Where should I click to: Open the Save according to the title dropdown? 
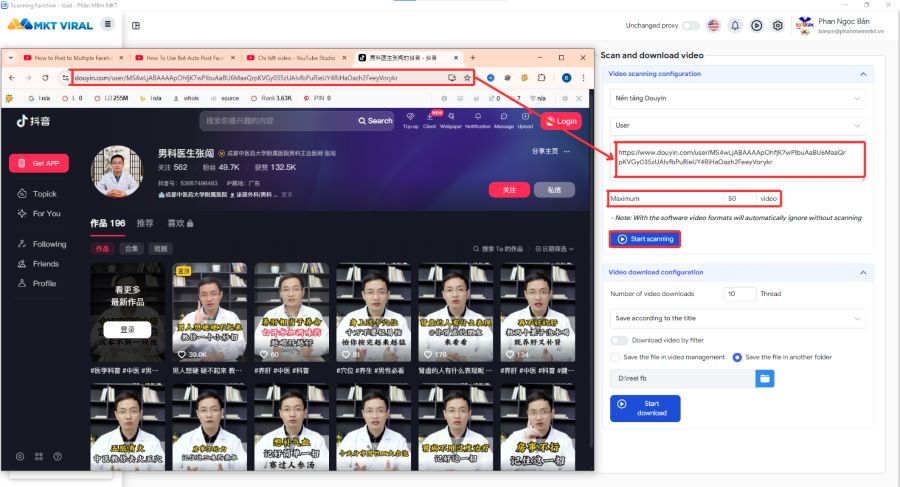click(738, 318)
